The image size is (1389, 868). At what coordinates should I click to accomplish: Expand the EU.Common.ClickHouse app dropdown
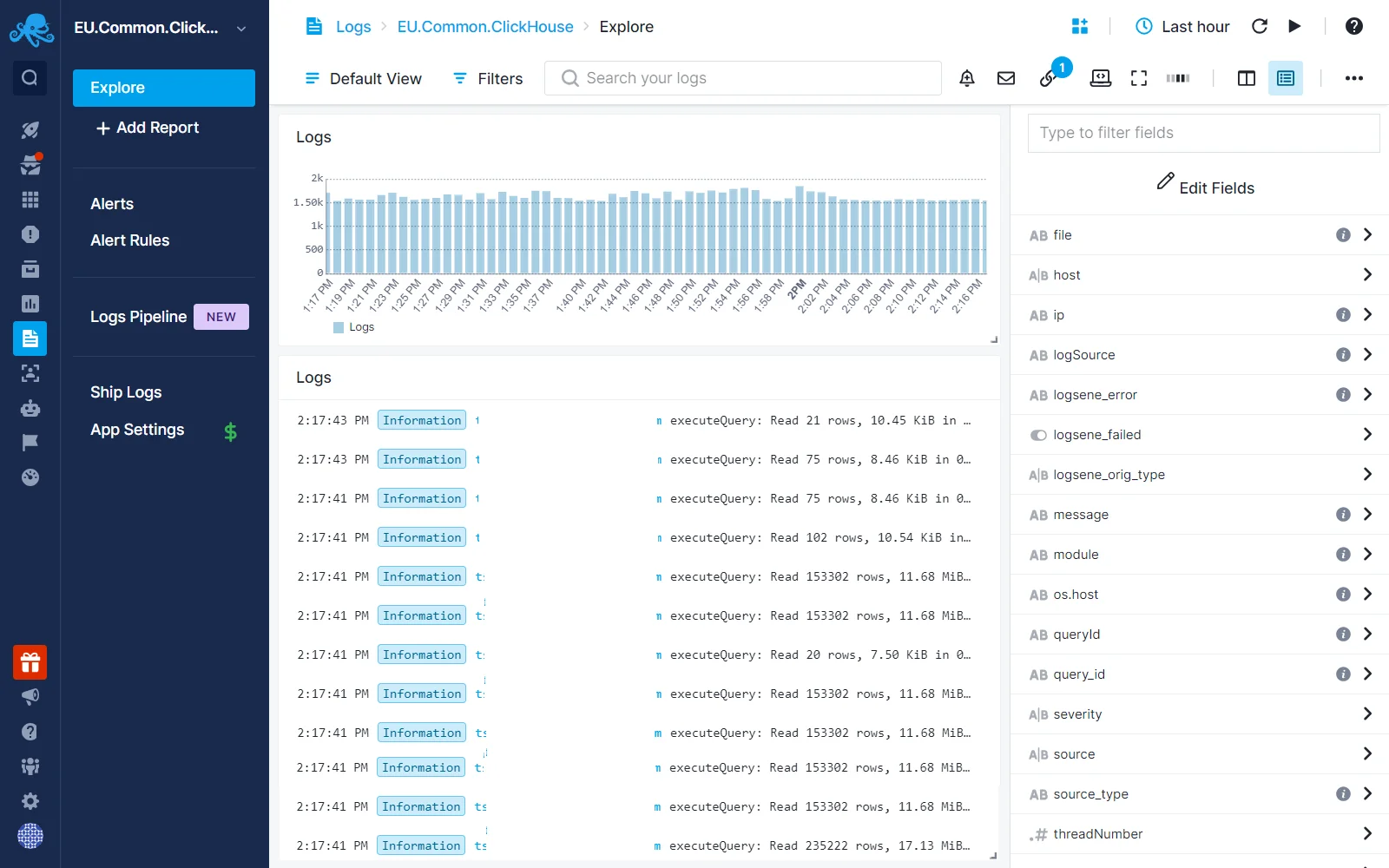(241, 29)
